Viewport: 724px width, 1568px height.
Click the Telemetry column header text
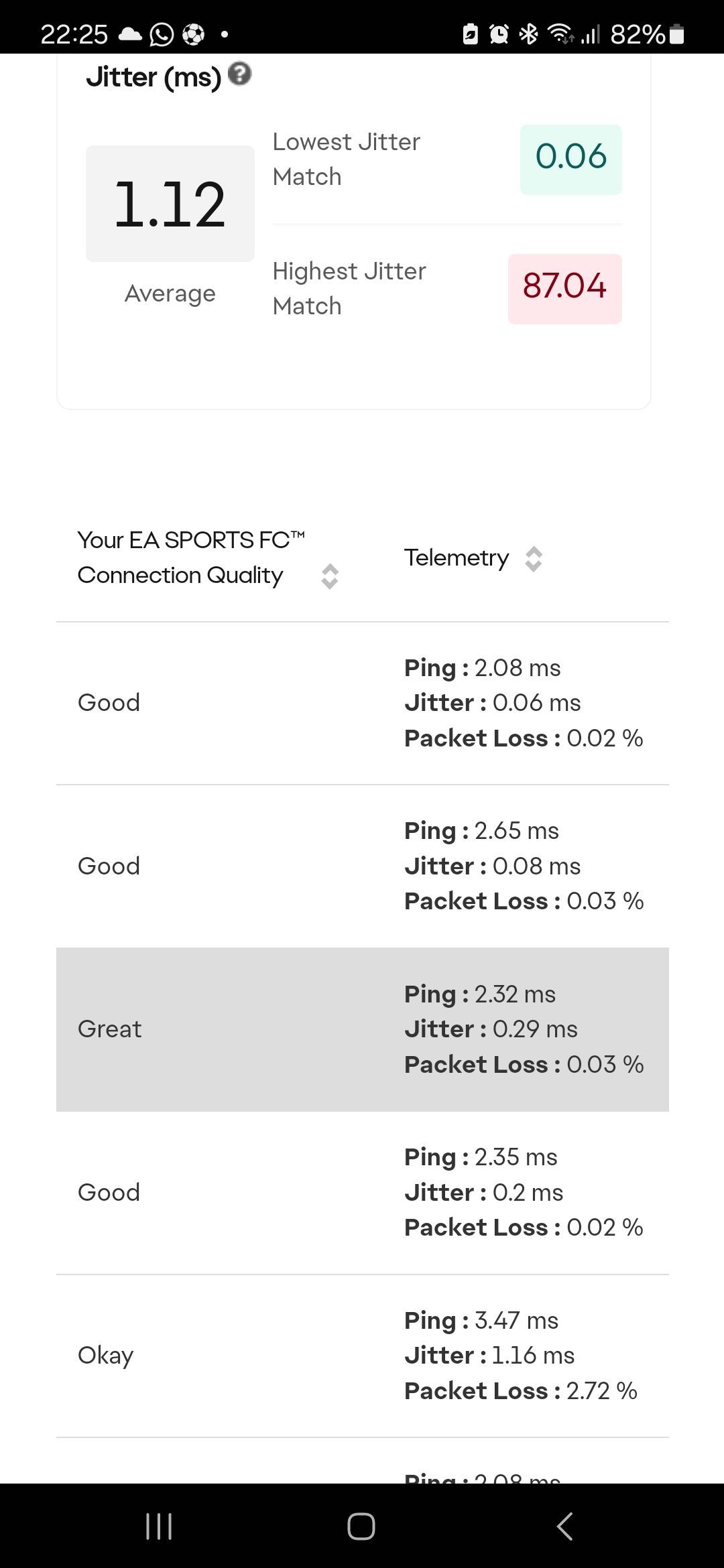click(457, 558)
